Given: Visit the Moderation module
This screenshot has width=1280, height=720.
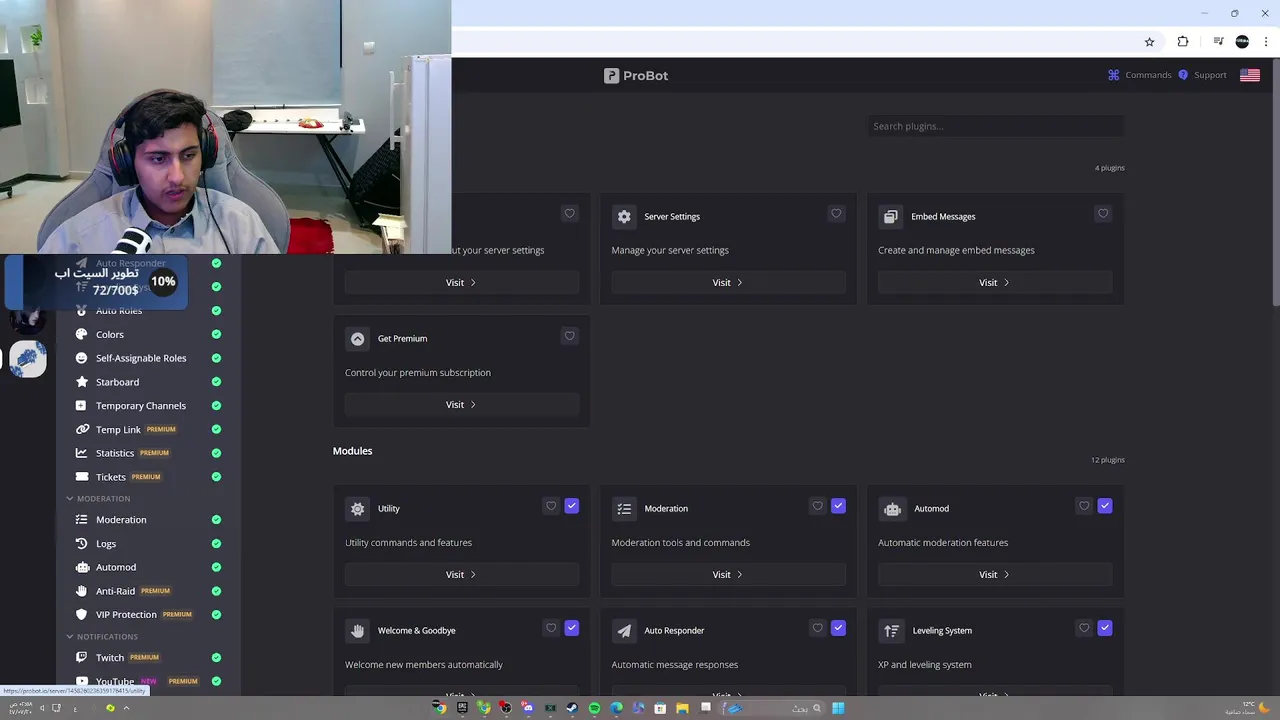Looking at the screenshot, I should (728, 574).
